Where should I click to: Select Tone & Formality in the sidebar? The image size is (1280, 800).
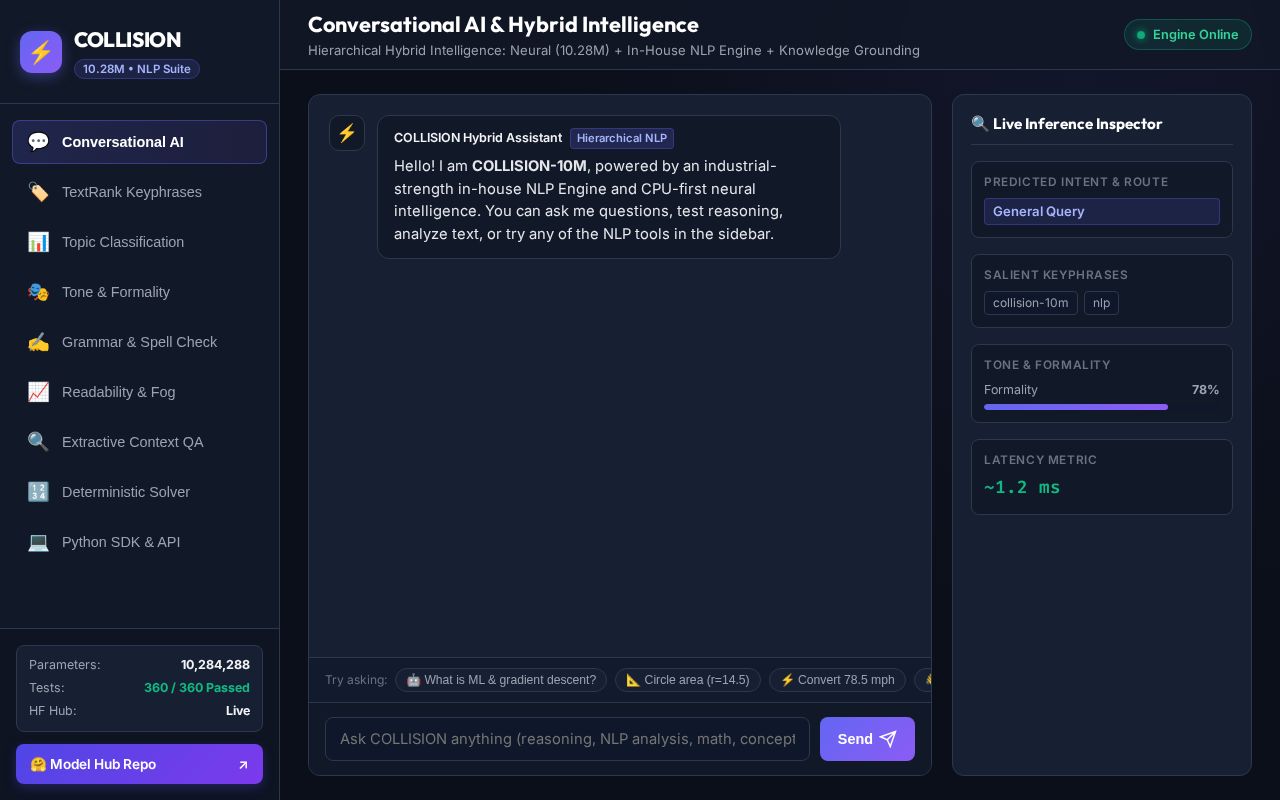tap(139, 292)
